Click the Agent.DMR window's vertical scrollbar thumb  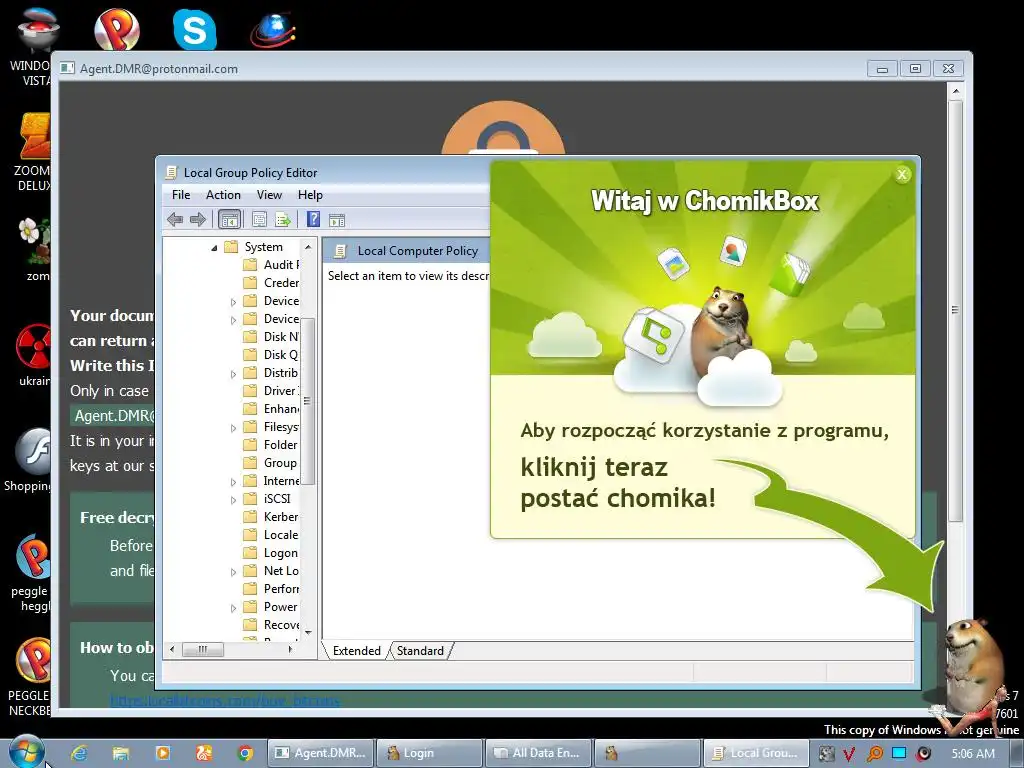coord(955,310)
